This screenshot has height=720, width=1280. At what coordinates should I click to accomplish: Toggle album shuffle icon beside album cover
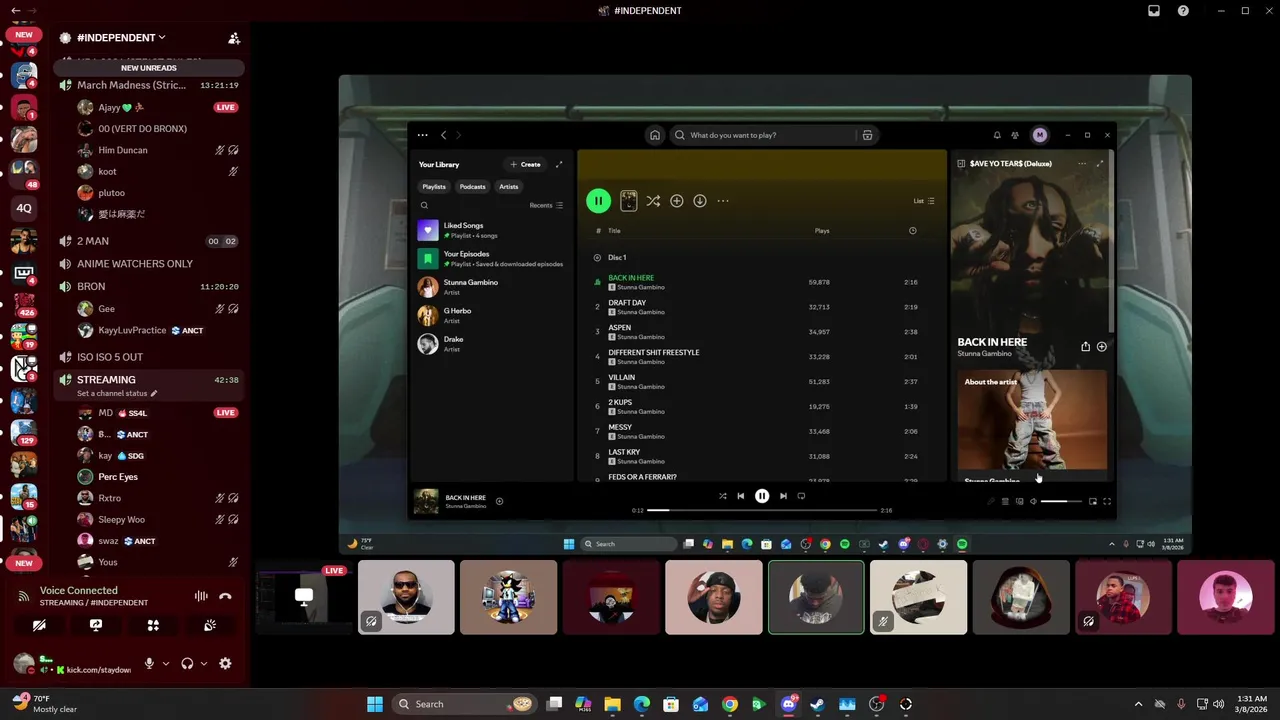pyautogui.click(x=653, y=201)
